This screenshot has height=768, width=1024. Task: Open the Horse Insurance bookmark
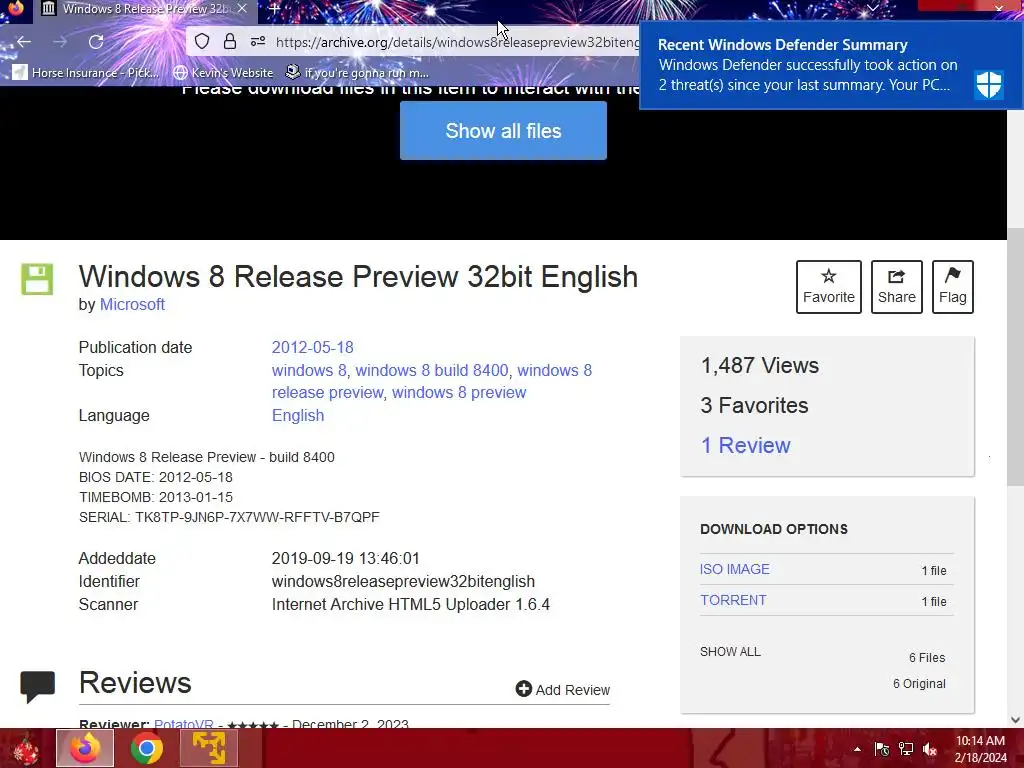coord(86,72)
